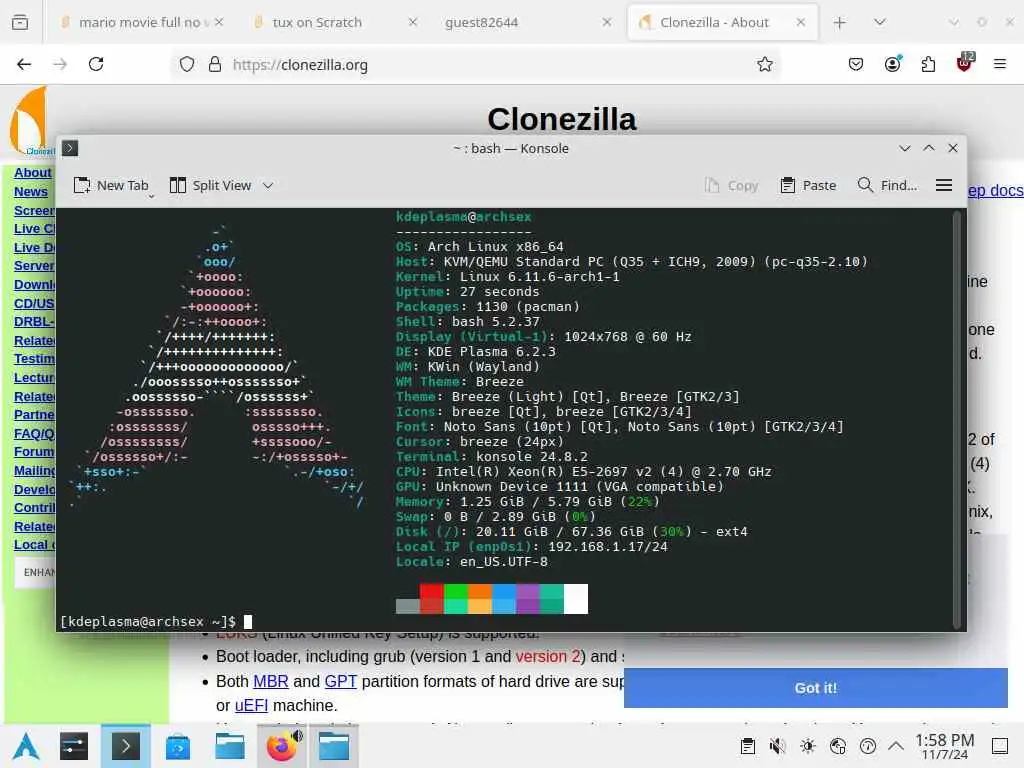Open News link in Clonezilla sidebar
This screenshot has height=768, width=1024.
point(31,191)
